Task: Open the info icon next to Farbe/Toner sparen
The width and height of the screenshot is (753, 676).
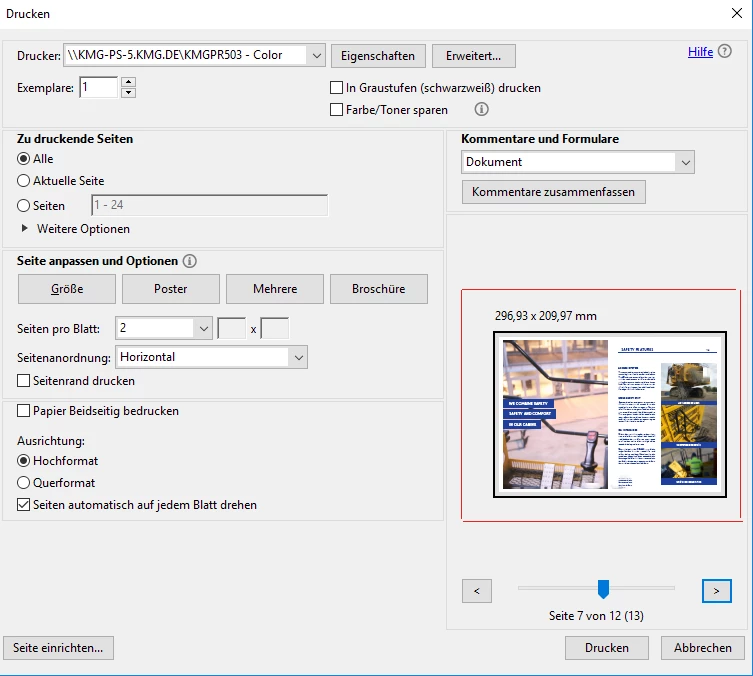Action: (x=481, y=109)
